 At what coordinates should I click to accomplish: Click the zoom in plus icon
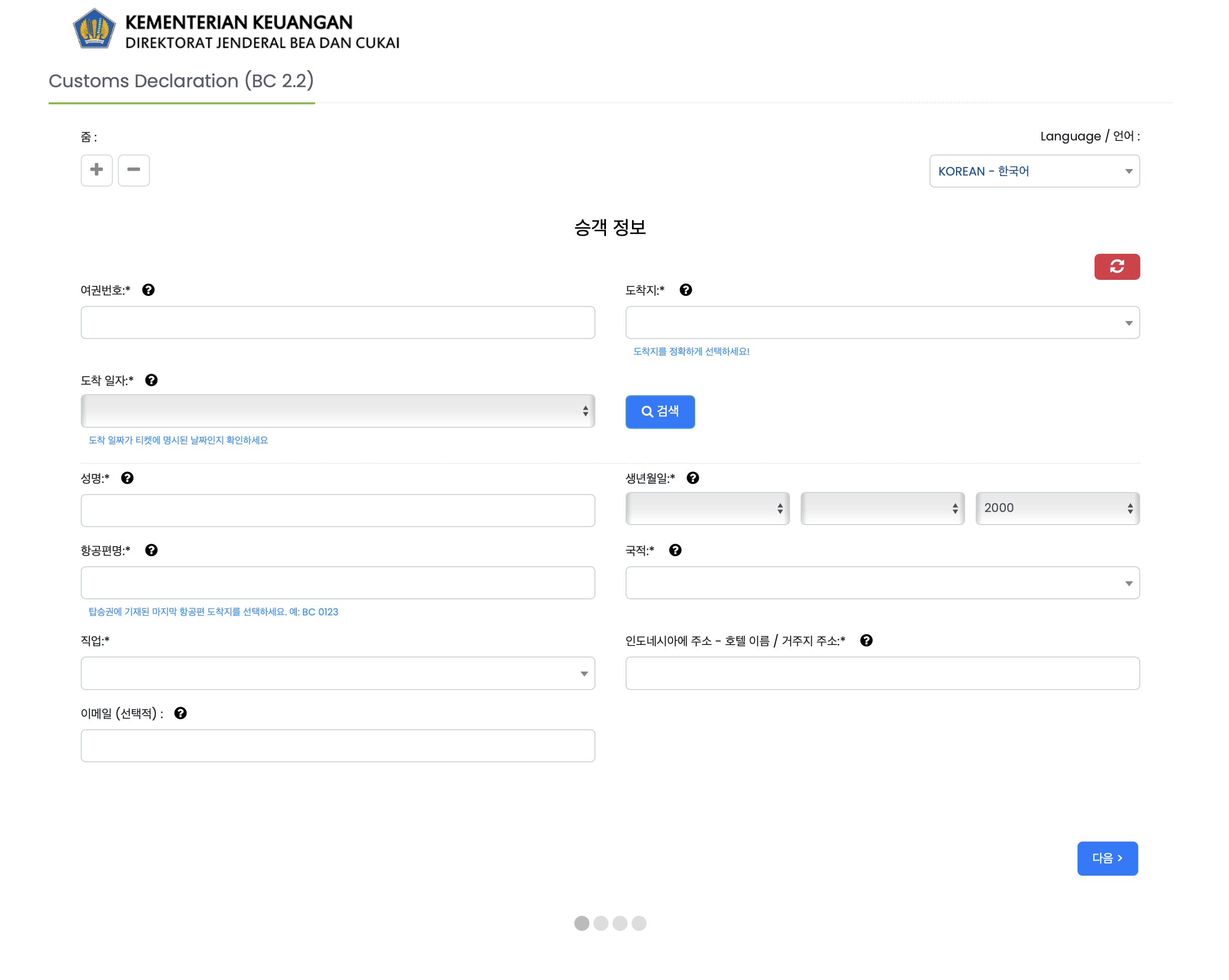96,171
